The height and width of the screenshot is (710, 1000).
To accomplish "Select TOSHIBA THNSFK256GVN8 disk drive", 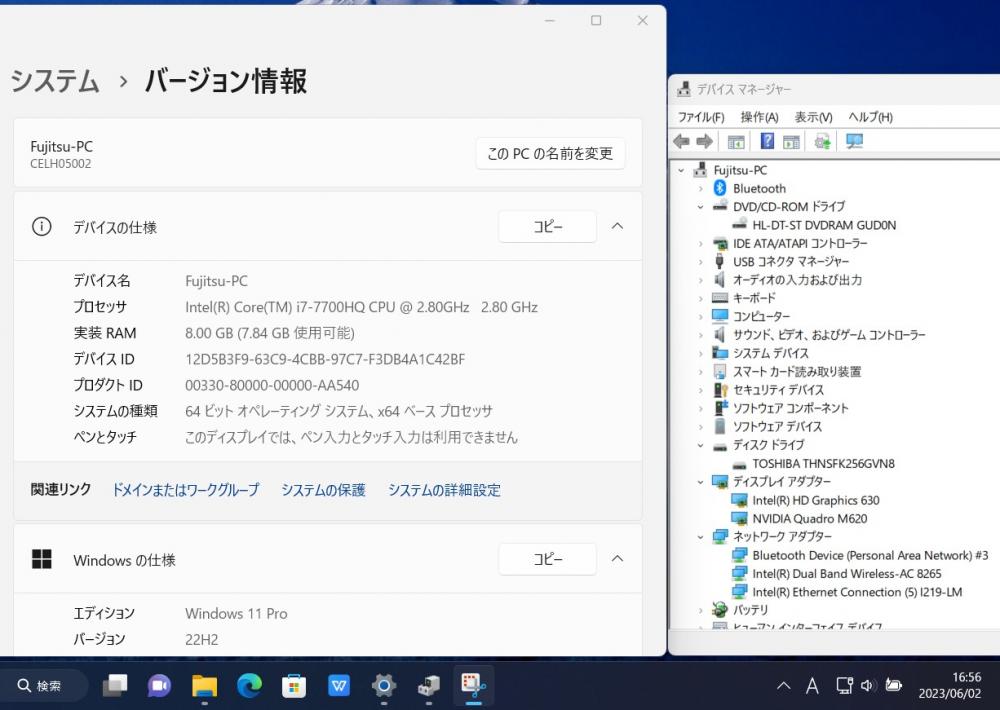I will [x=823, y=464].
